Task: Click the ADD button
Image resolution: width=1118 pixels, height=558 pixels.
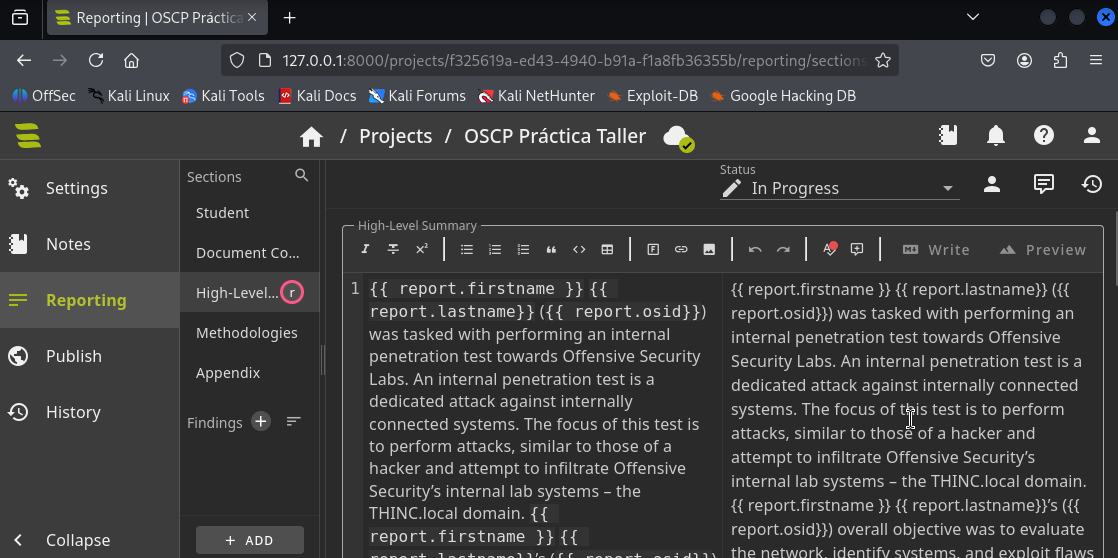Action: [x=250, y=540]
